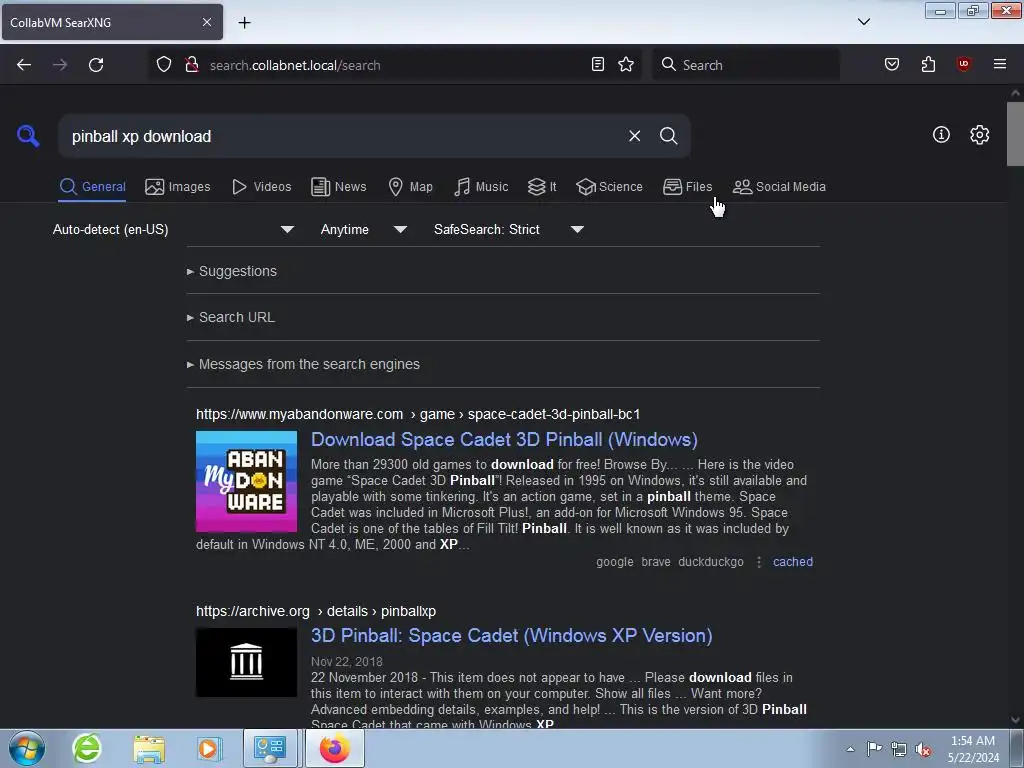Close the CollabVM SearXNG tab
The width and height of the screenshot is (1024, 768).
pos(207,22)
